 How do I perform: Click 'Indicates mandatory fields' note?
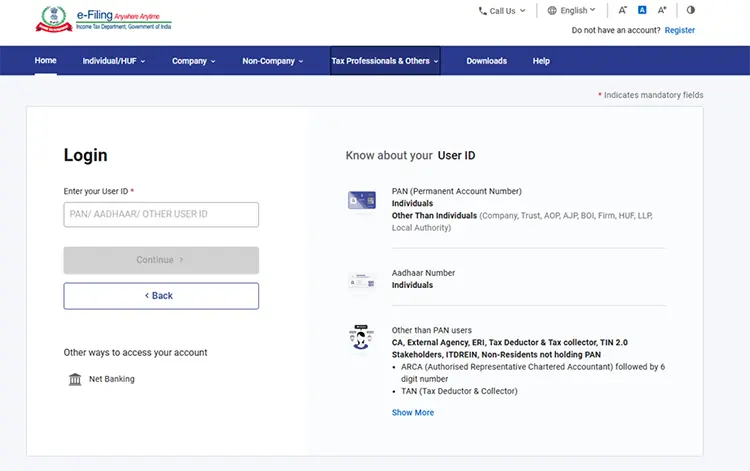pos(653,95)
